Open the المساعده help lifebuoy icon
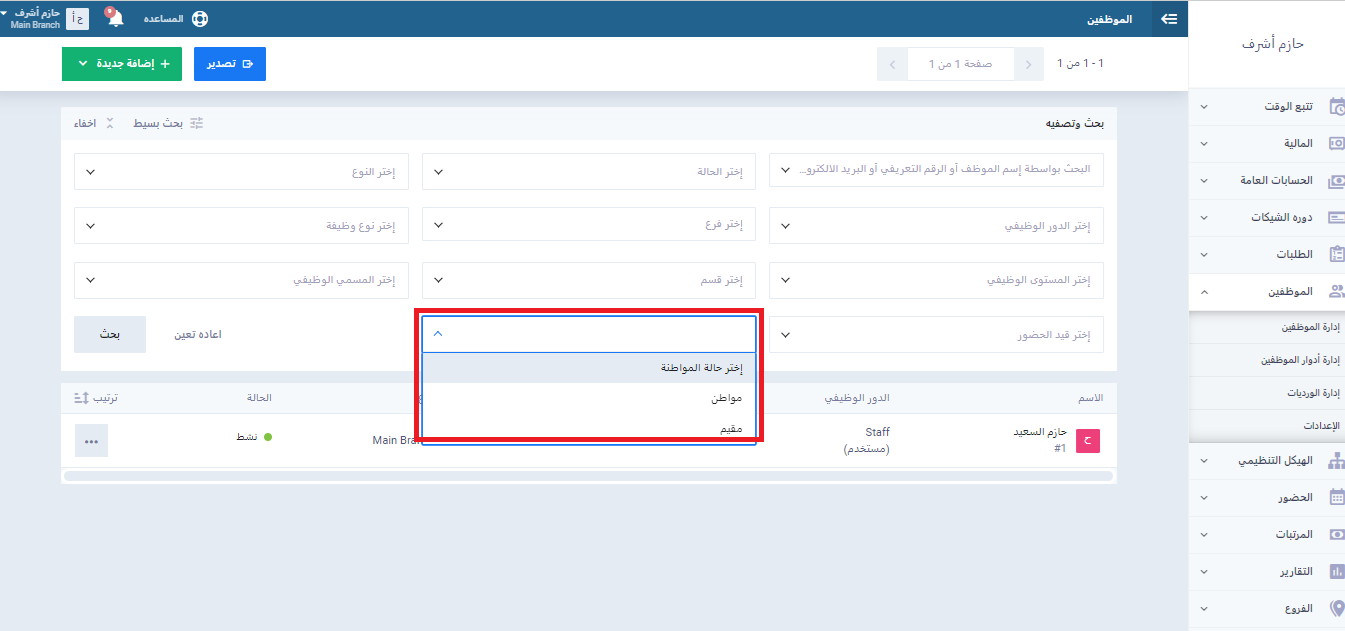 (x=199, y=19)
